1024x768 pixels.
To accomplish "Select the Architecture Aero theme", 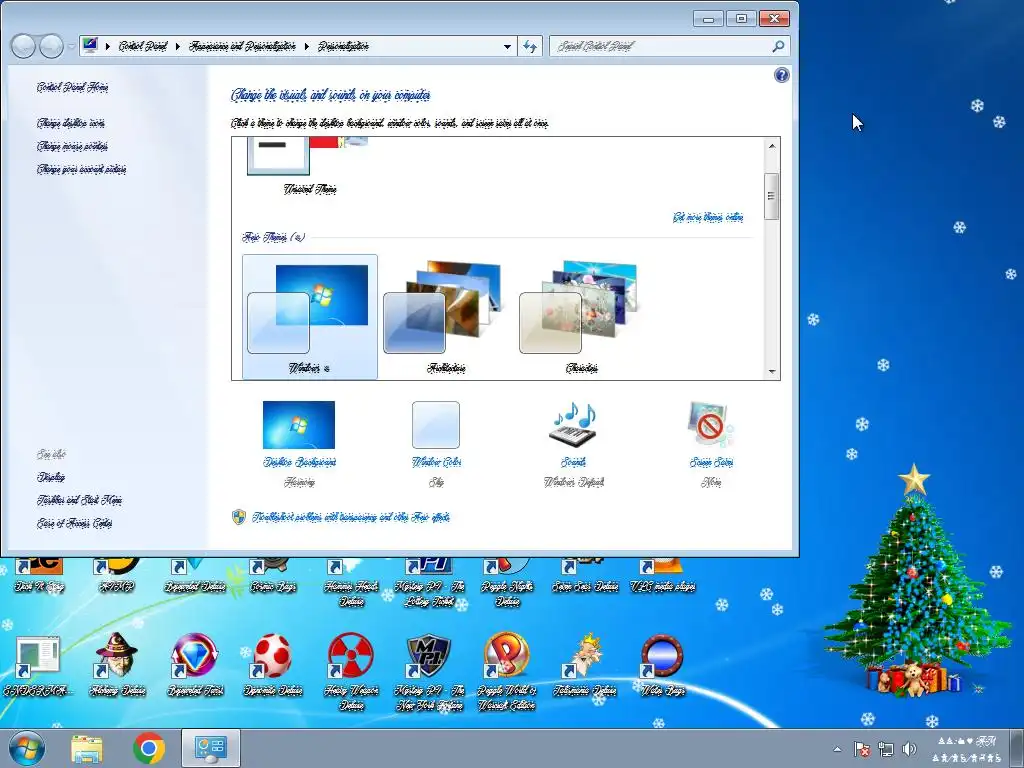I will point(446,317).
